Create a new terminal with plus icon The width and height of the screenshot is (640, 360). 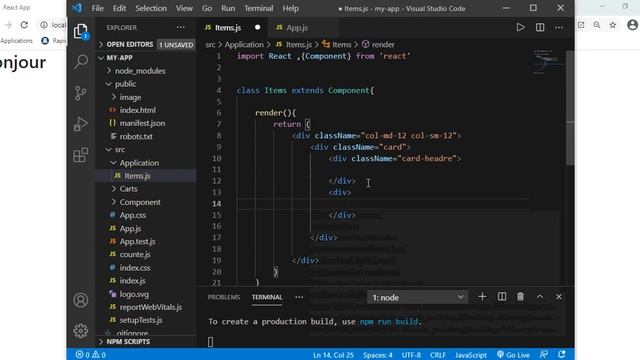482,297
